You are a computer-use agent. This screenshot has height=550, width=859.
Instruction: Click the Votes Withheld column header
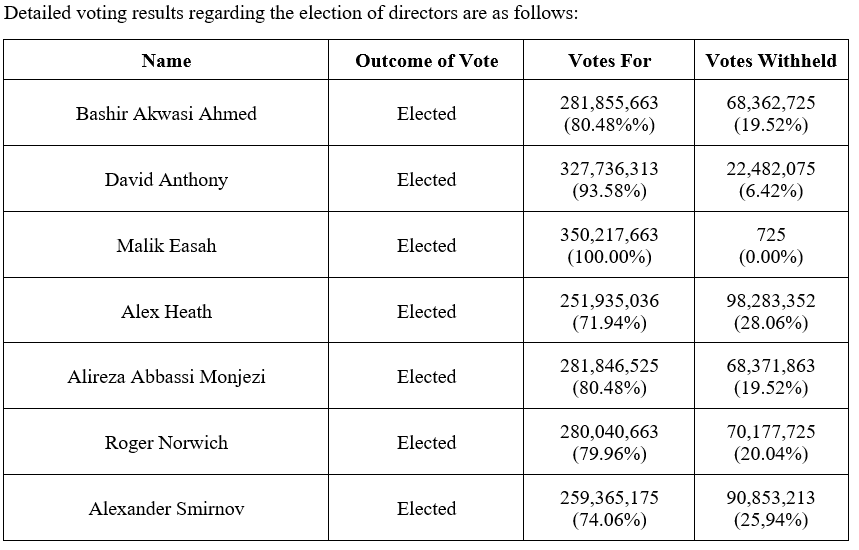point(771,61)
